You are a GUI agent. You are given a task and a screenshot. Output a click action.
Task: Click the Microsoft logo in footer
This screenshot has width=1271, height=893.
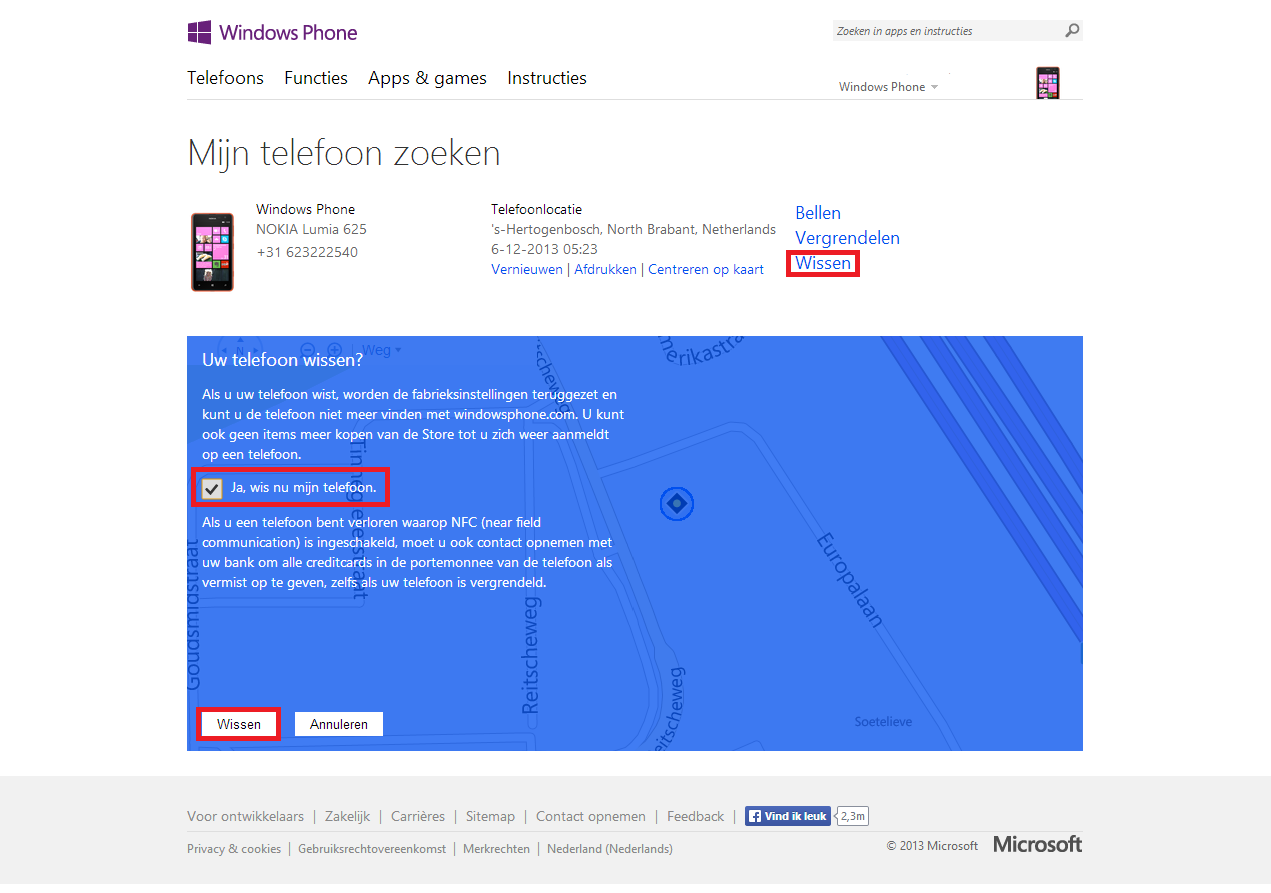[x=1037, y=844]
